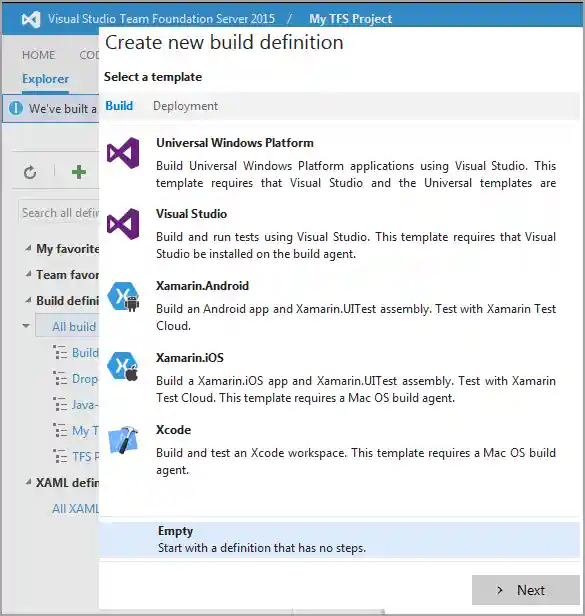Select the Empty template row
Viewport: 585px width, 616px height.
click(339, 539)
